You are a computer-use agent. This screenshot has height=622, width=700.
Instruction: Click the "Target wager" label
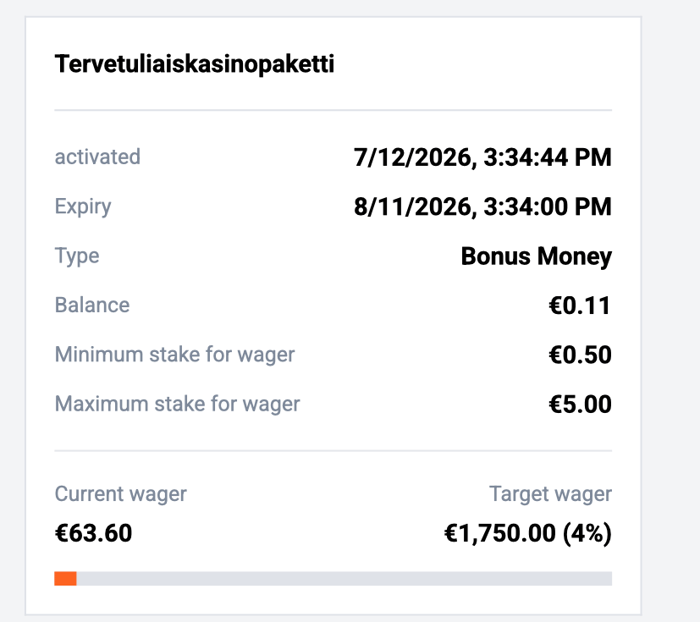point(550,494)
